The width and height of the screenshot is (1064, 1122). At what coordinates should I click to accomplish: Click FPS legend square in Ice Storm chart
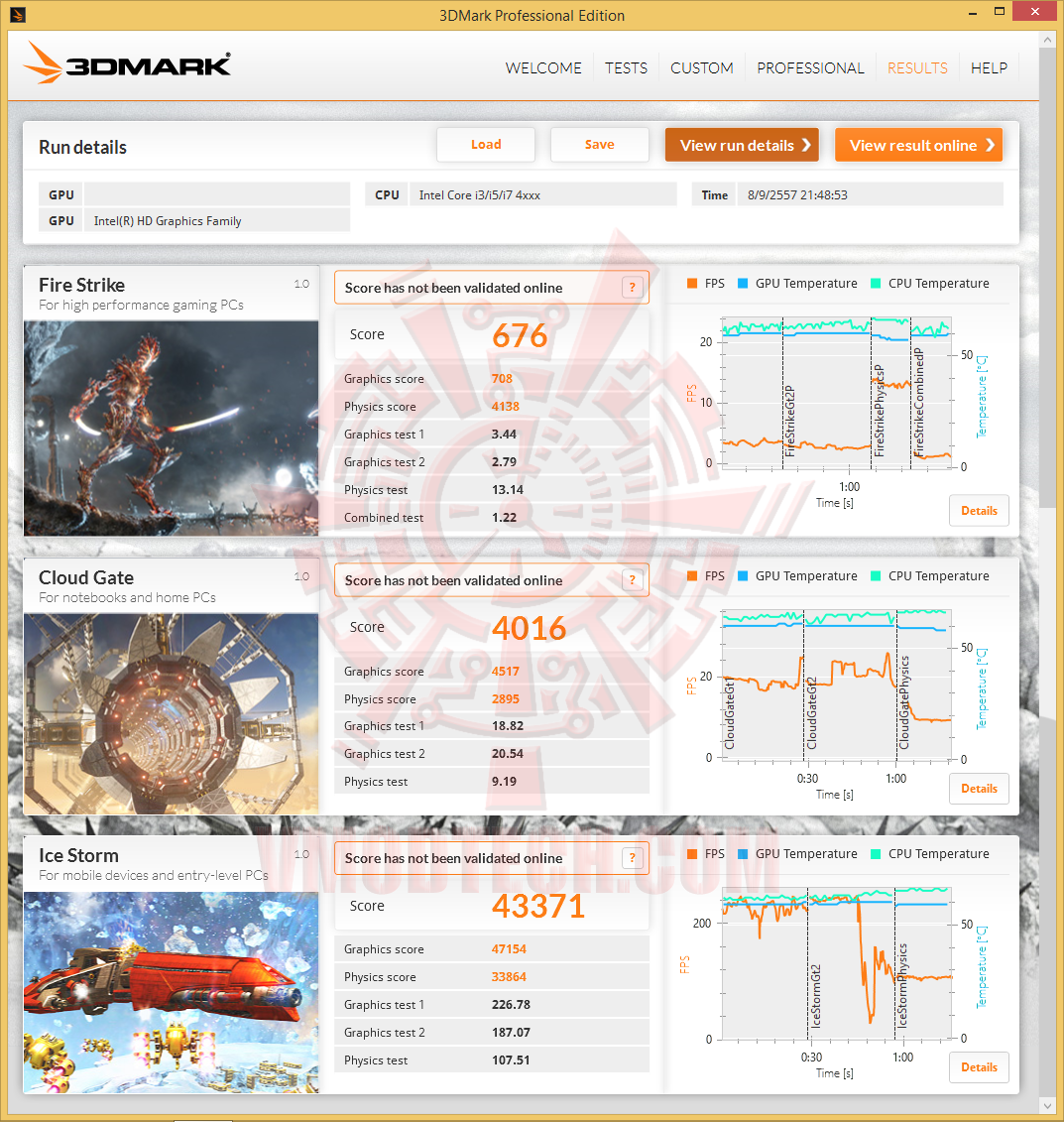(x=692, y=854)
